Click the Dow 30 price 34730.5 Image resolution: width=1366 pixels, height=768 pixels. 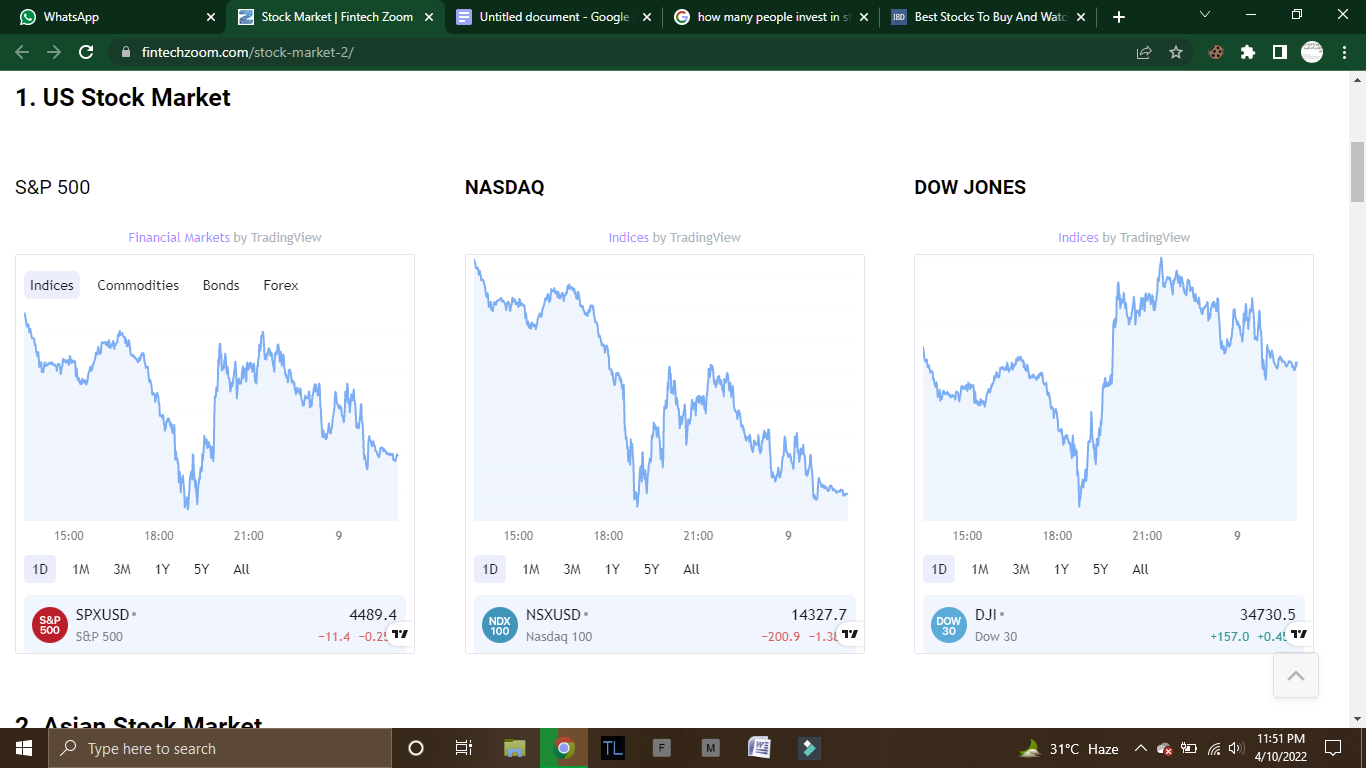click(x=1268, y=615)
